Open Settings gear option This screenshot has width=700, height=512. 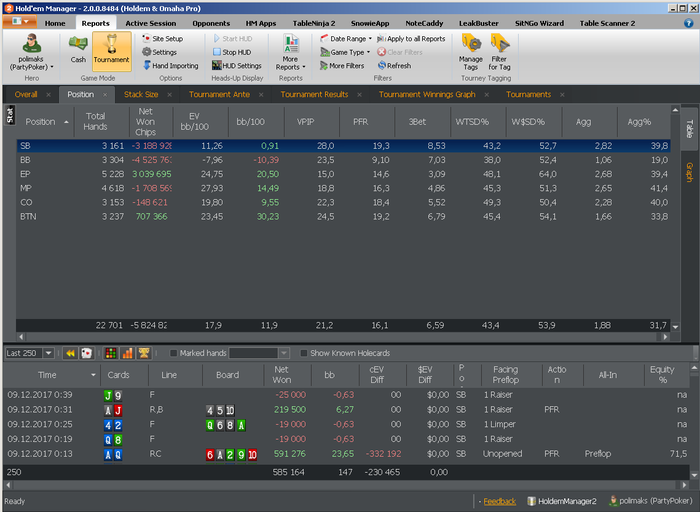(x=159, y=52)
